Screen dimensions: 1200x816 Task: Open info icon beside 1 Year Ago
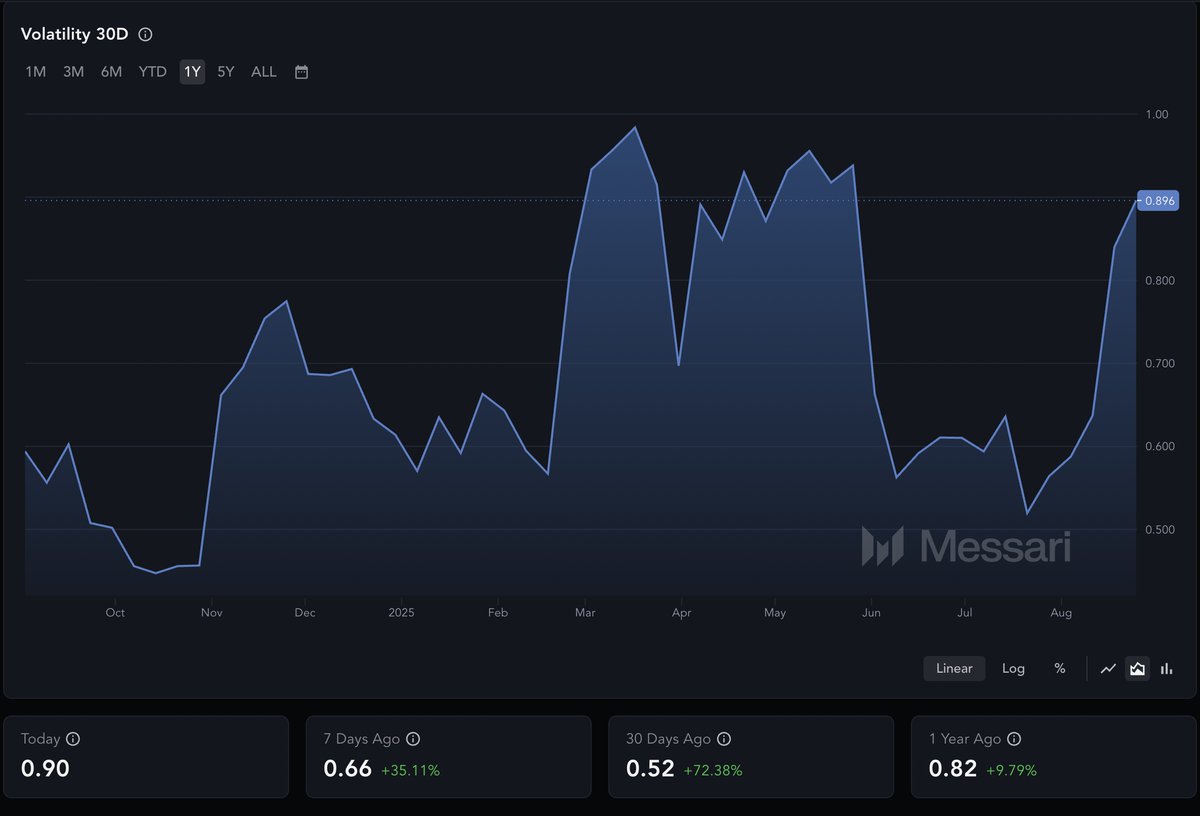coord(1014,739)
